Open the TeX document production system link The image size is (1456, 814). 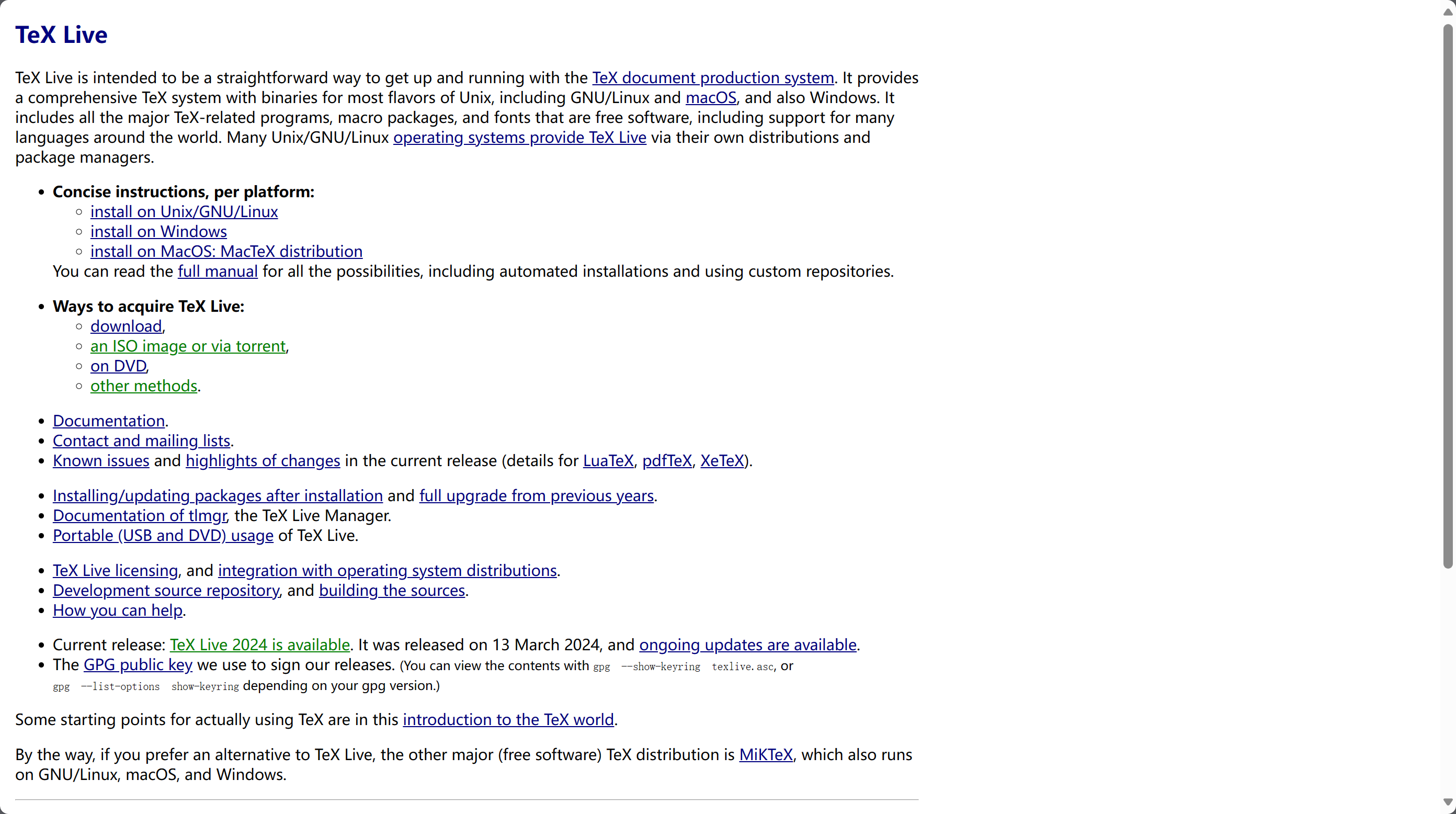pyautogui.click(x=713, y=78)
